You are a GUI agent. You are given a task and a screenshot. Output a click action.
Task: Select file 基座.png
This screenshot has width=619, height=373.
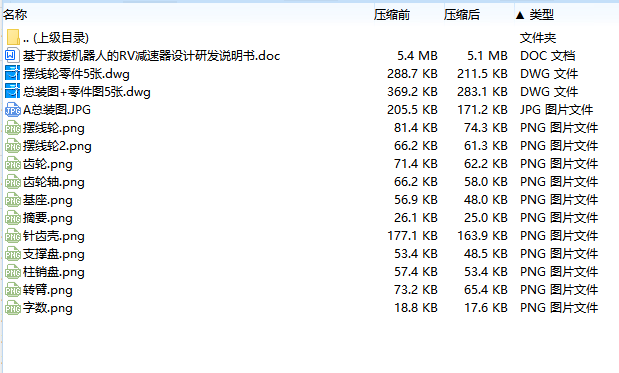48,200
